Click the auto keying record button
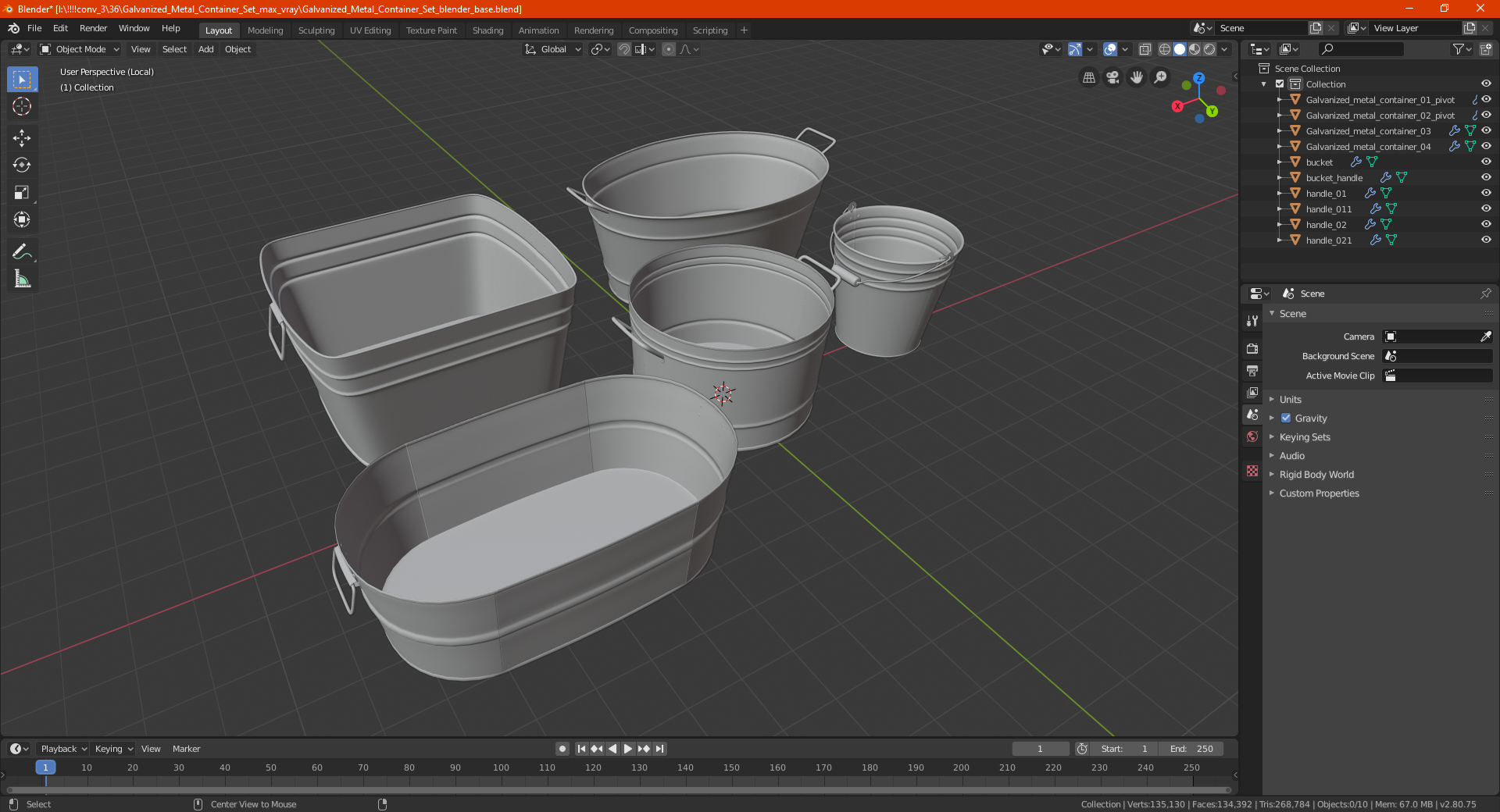 562,749
